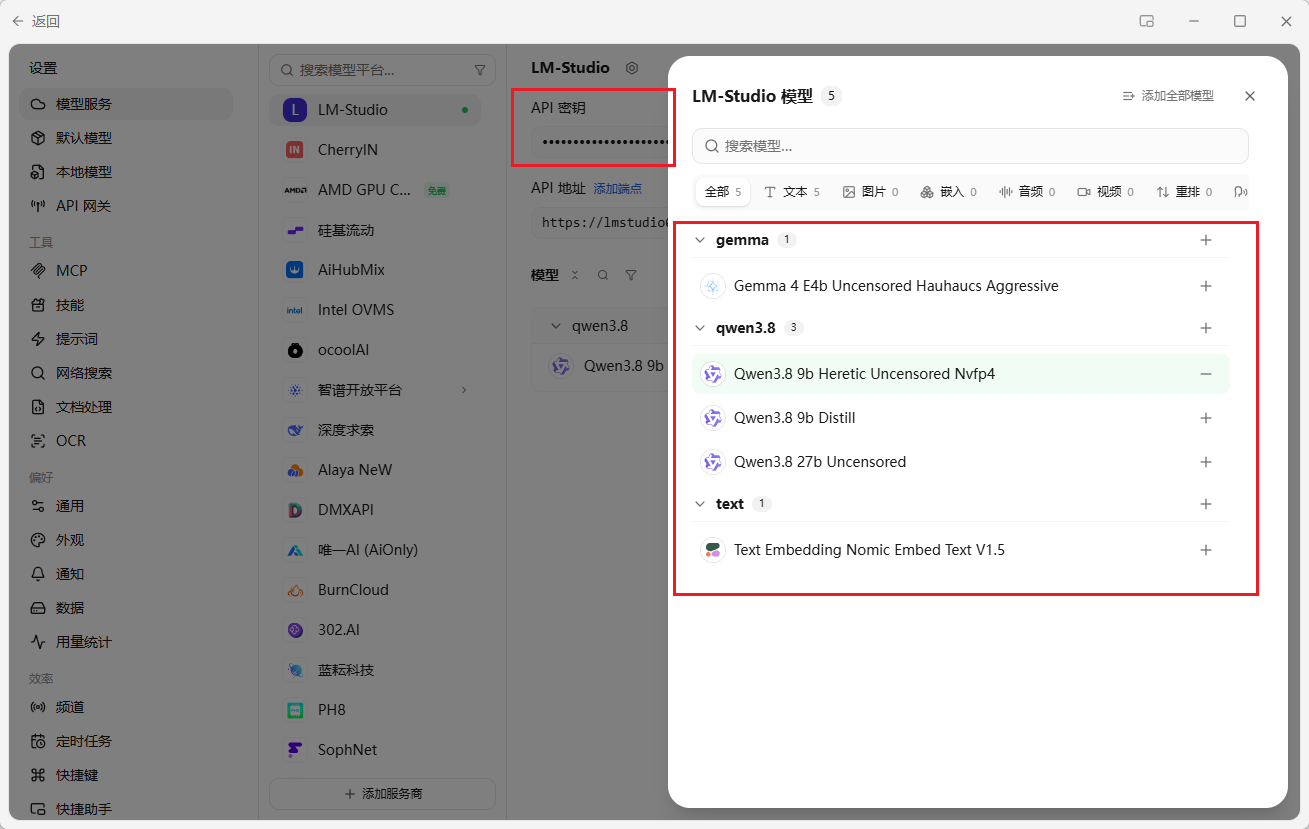
Task: Collapse the gemma group chevron
Action: tap(700, 240)
